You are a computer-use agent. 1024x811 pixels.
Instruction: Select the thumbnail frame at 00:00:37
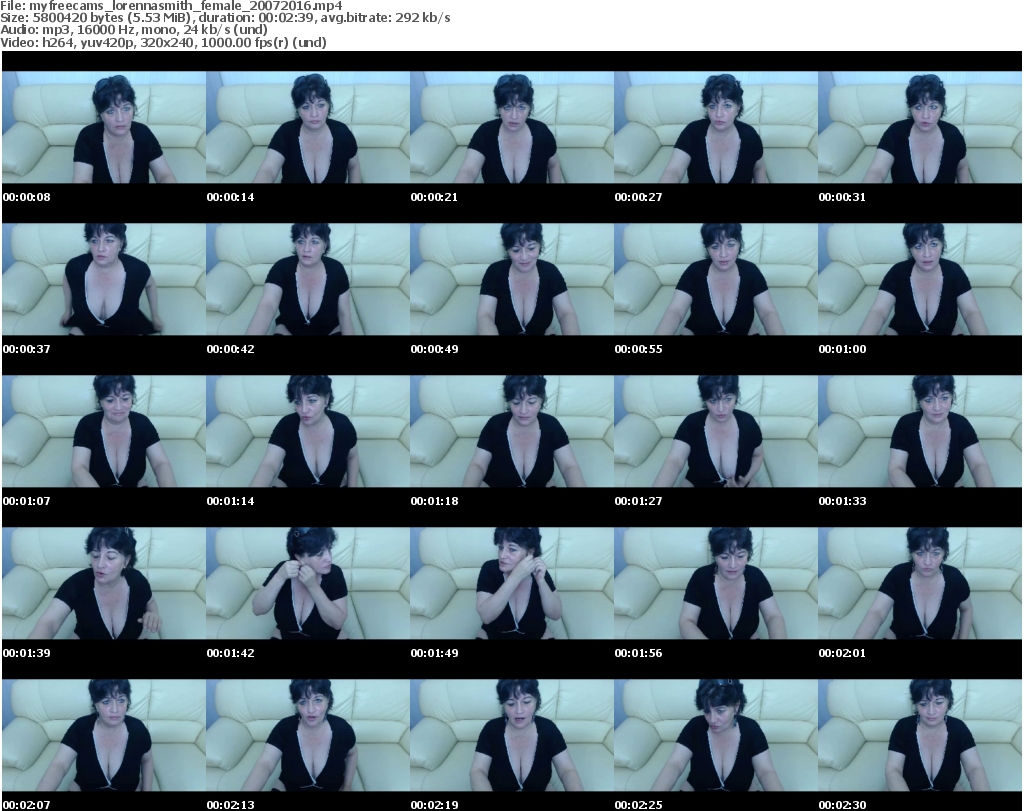[104, 279]
